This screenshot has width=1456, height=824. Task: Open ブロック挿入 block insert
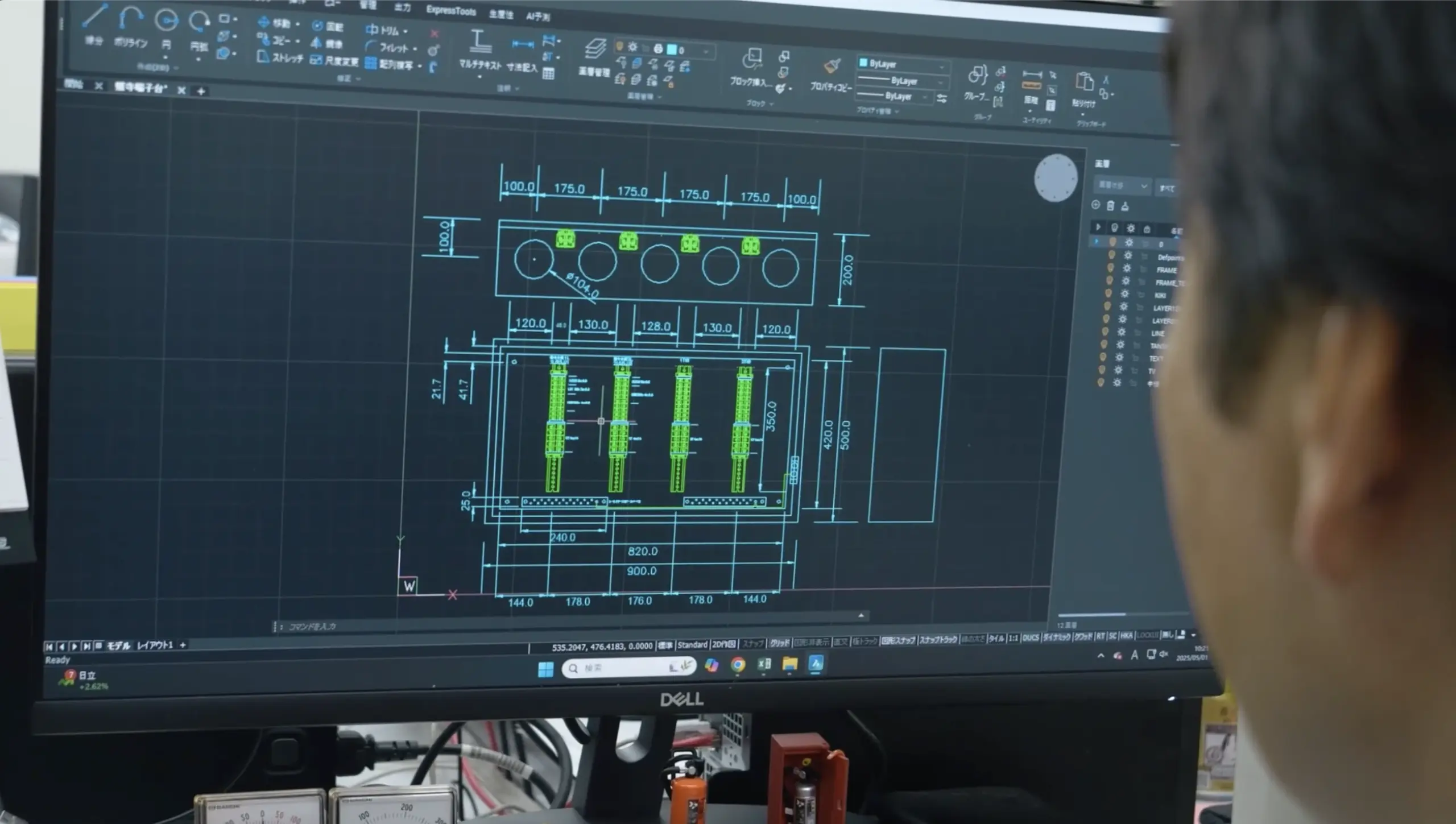[751, 67]
